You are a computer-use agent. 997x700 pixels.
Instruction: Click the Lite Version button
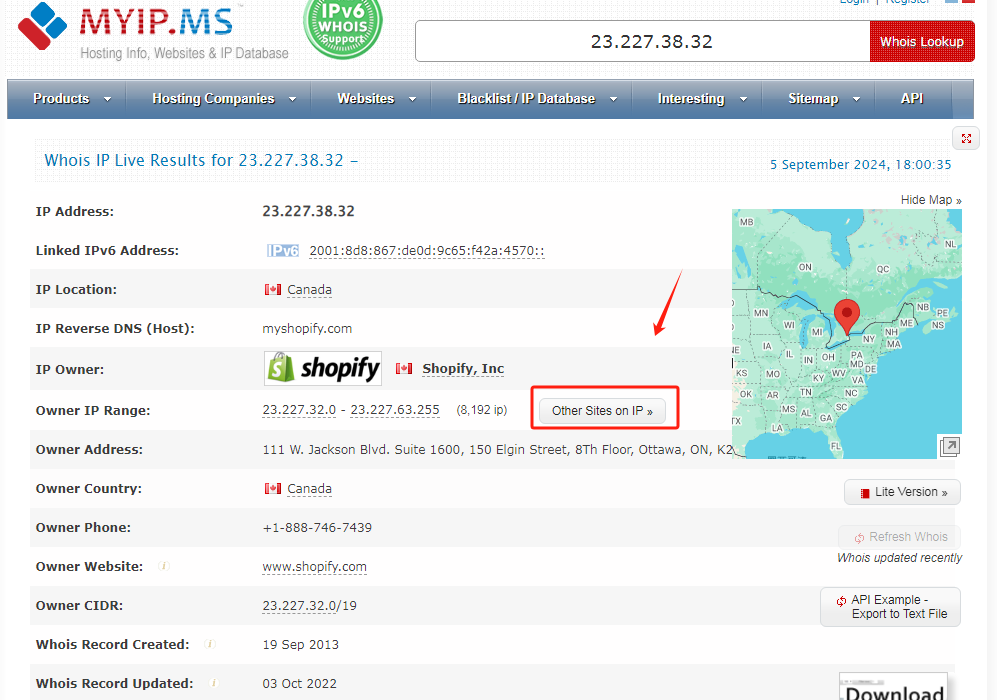pos(902,492)
